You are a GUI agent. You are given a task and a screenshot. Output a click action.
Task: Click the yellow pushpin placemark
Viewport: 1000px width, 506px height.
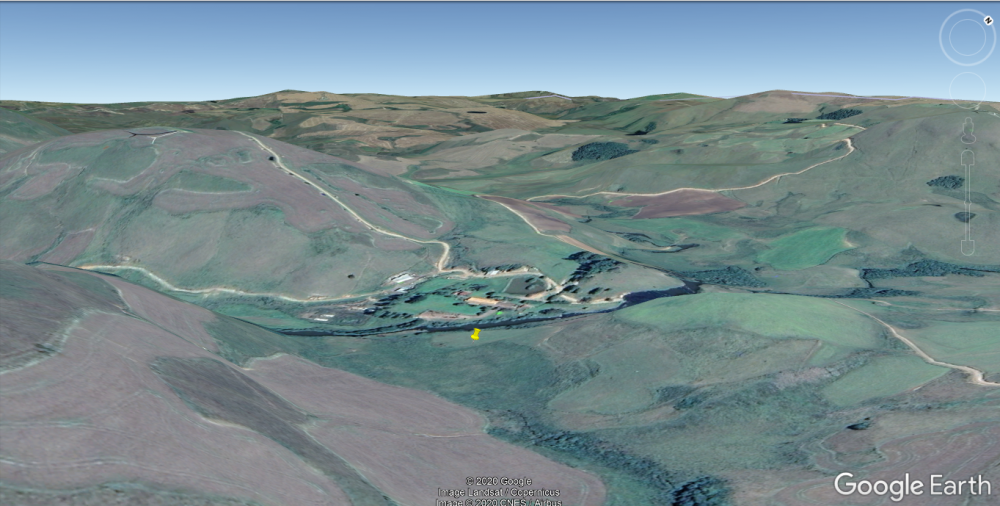[x=476, y=335]
